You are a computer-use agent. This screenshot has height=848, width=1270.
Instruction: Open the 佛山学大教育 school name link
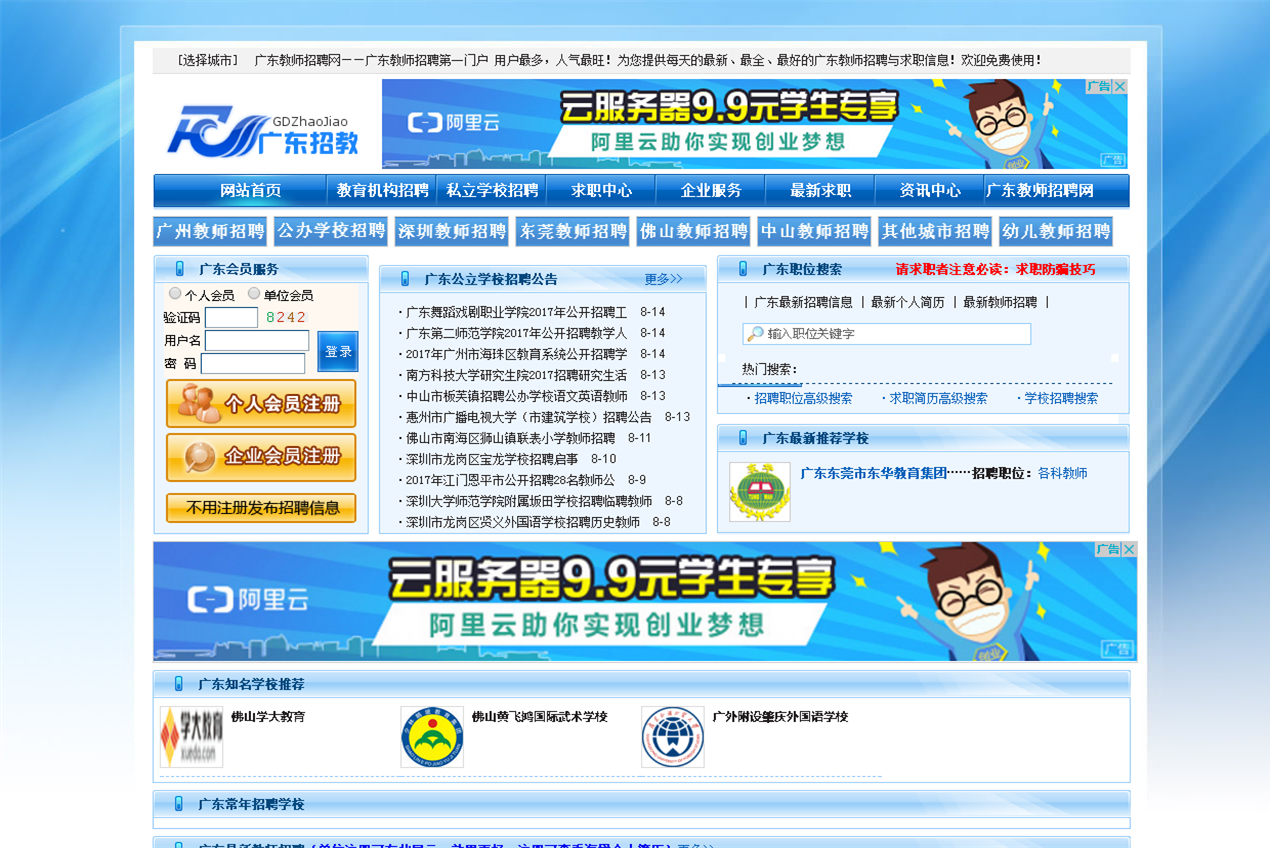[268, 717]
